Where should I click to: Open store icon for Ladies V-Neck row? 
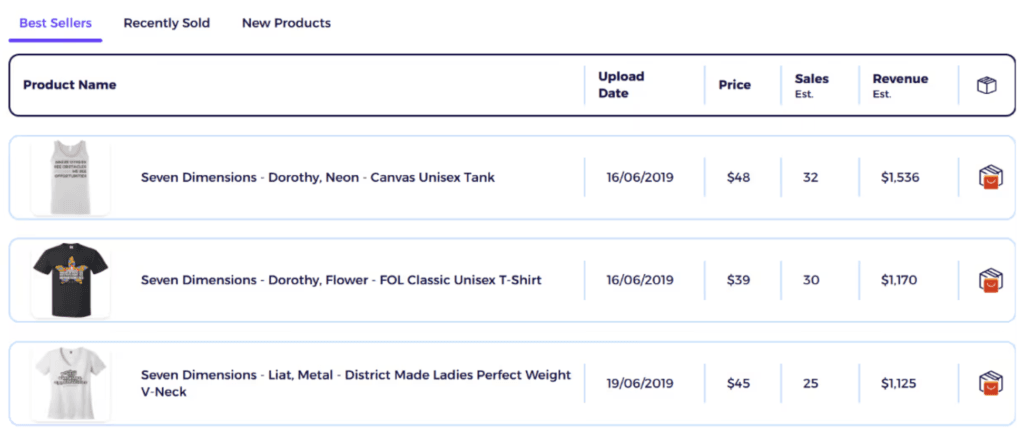pos(990,383)
